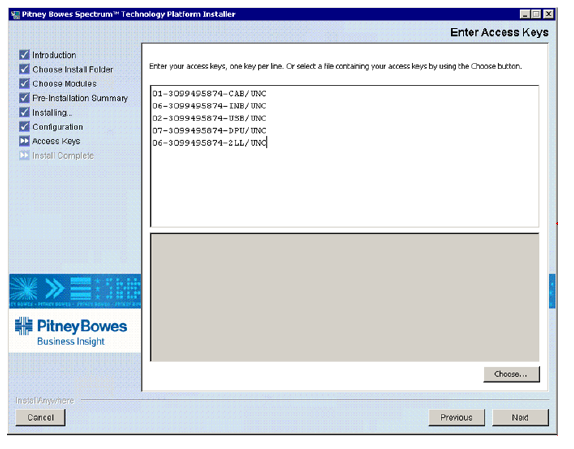Click the checkmark icon beside Installing...

(x=24, y=112)
